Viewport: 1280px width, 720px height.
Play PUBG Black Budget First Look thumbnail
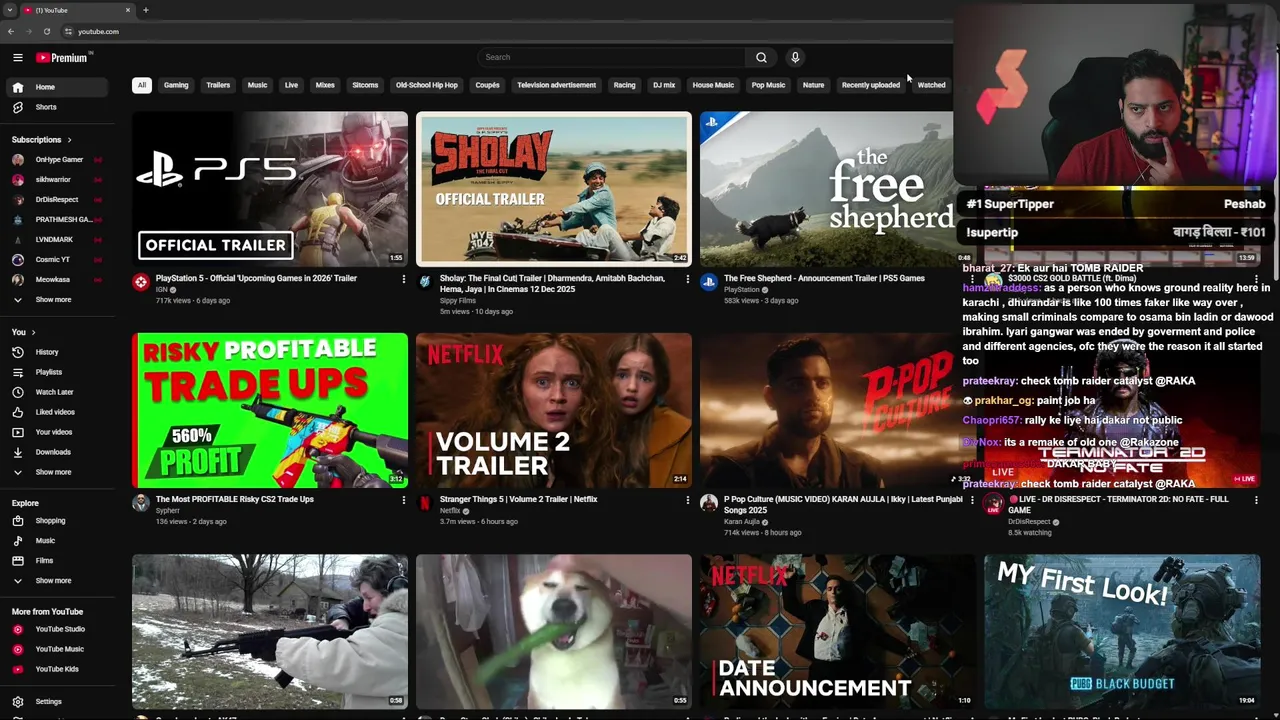pyautogui.click(x=1122, y=632)
